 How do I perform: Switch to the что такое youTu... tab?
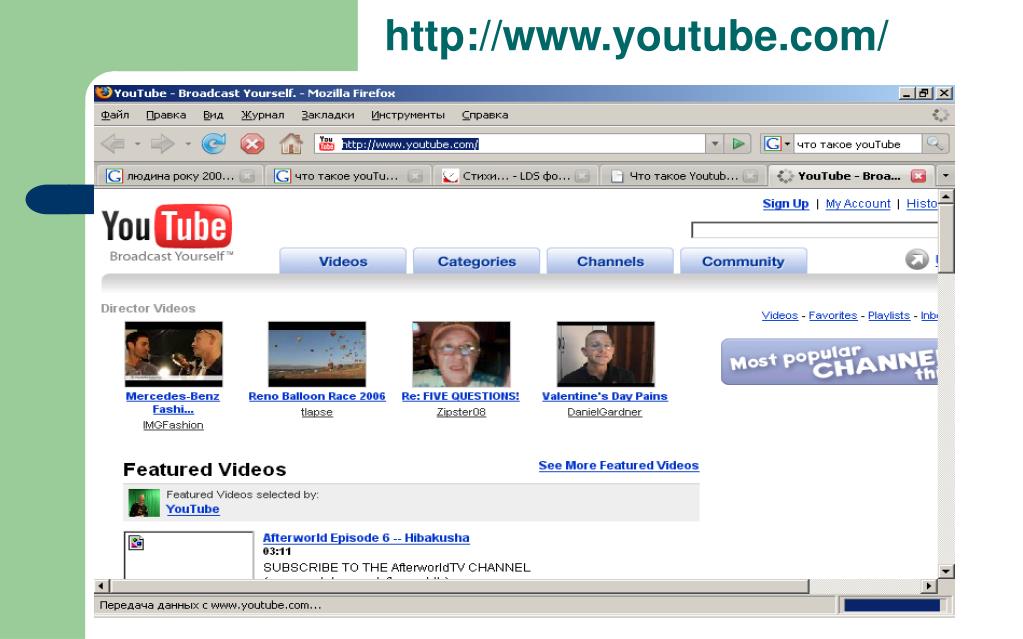[347, 176]
